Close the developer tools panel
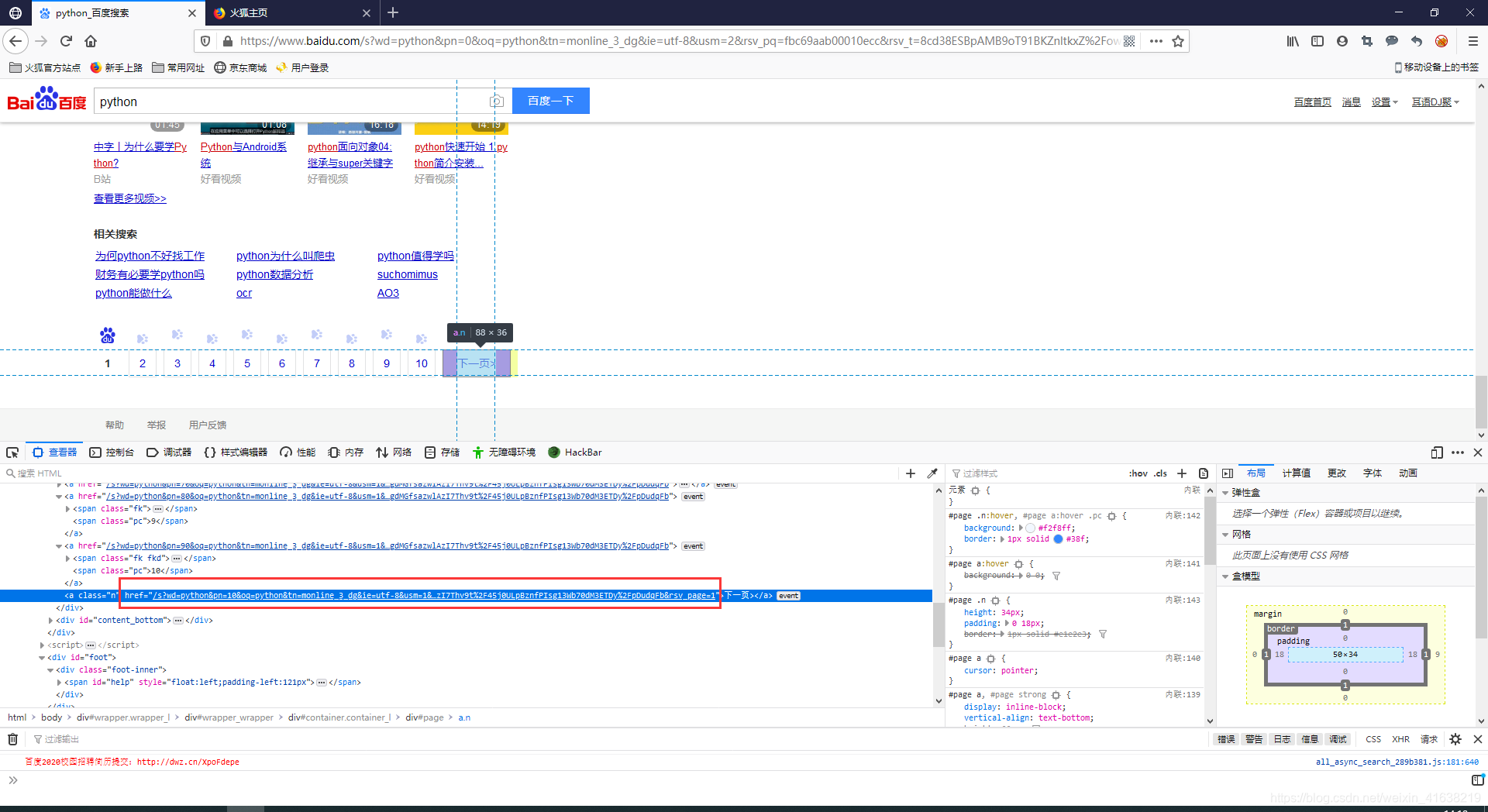 tap(1478, 452)
